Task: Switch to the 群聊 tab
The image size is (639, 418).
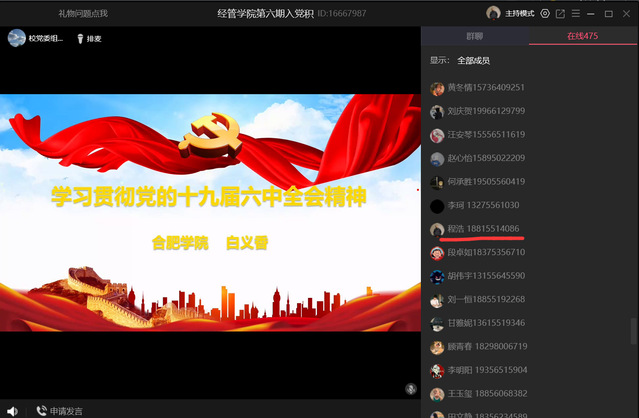Action: (x=474, y=37)
